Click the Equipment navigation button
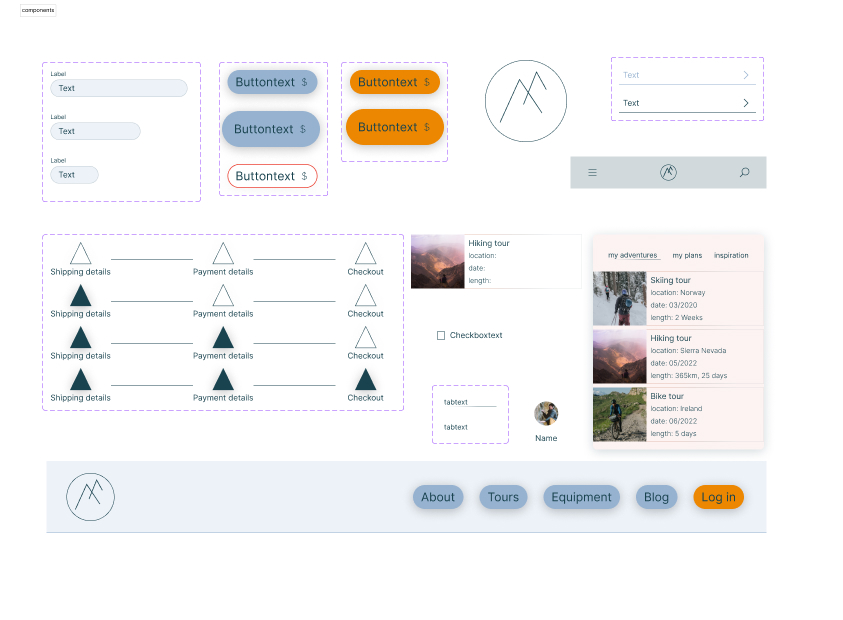This screenshot has height=620, width=843. [581, 497]
